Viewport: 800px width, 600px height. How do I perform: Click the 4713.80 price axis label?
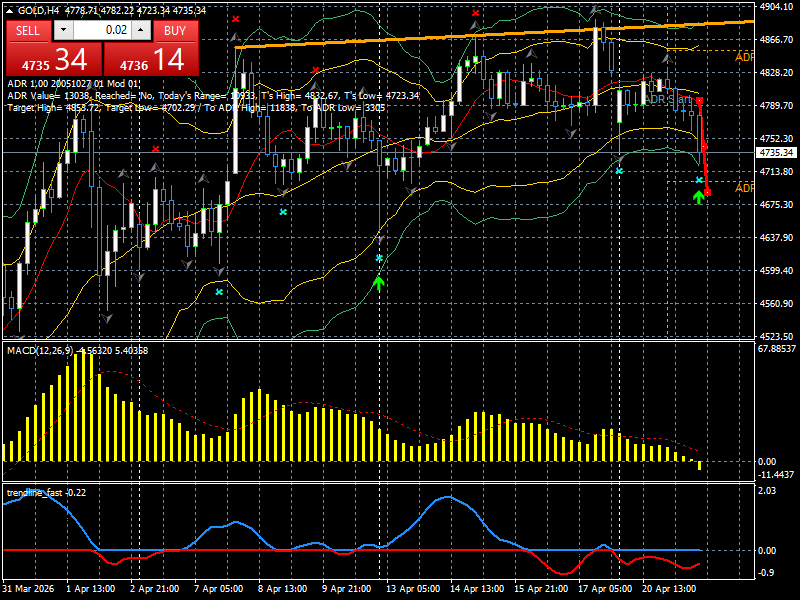pos(777,171)
